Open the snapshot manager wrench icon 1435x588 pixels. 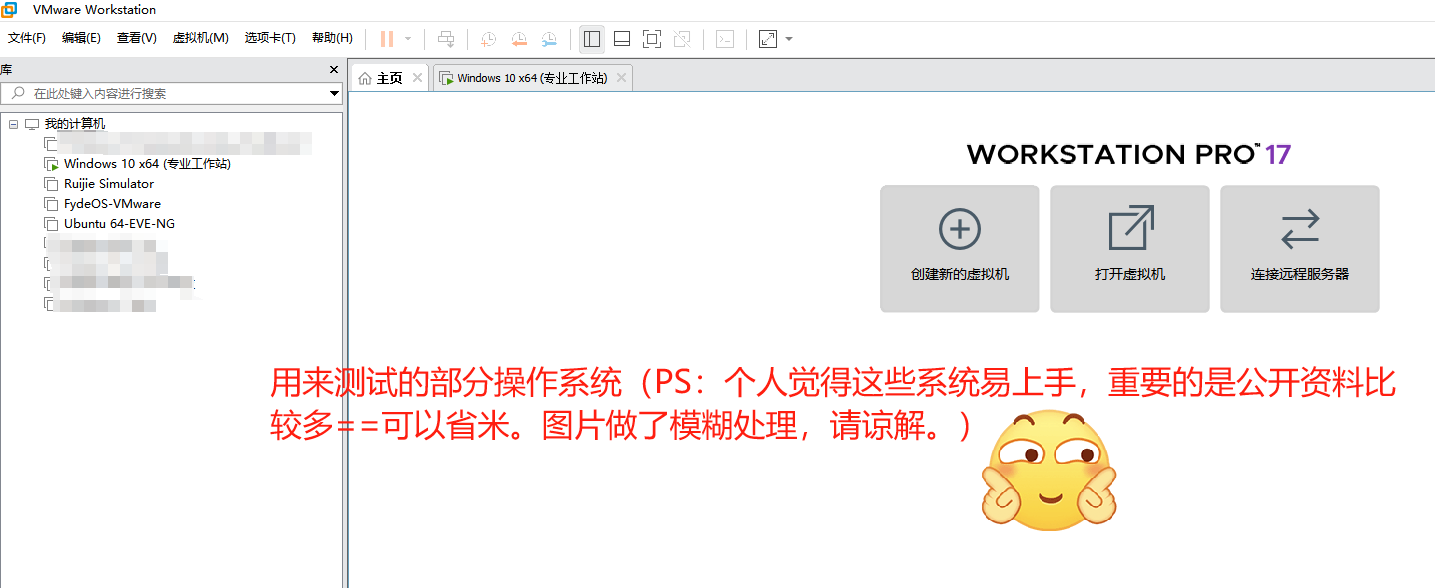[x=550, y=39]
